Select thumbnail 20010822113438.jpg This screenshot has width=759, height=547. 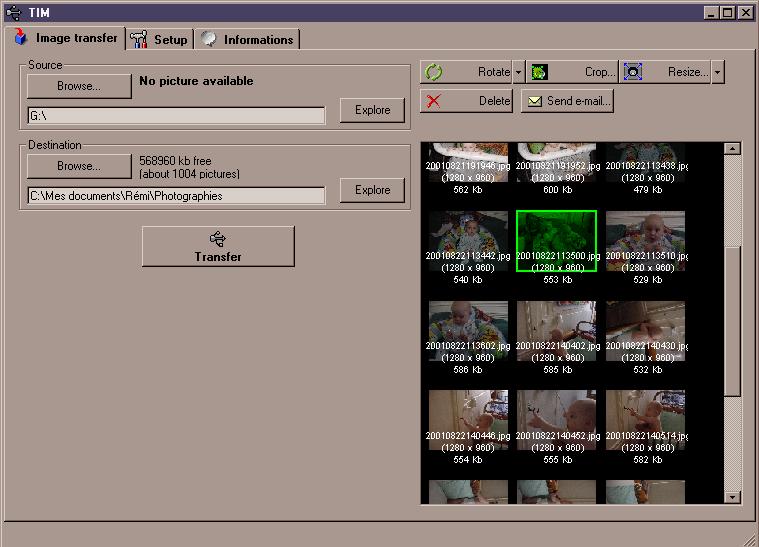(x=645, y=162)
